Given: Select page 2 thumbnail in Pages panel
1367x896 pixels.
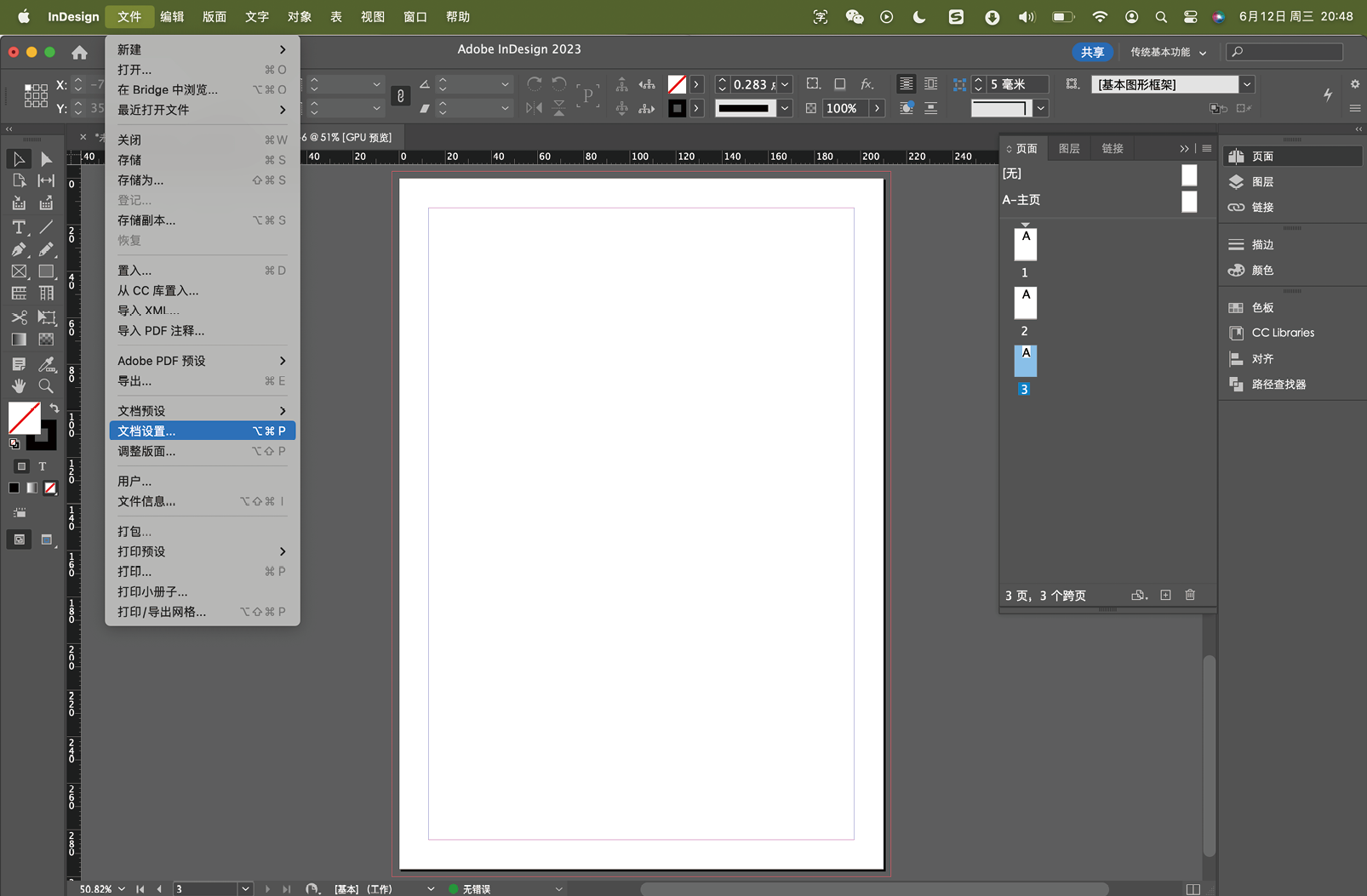Looking at the screenshot, I should tap(1025, 303).
